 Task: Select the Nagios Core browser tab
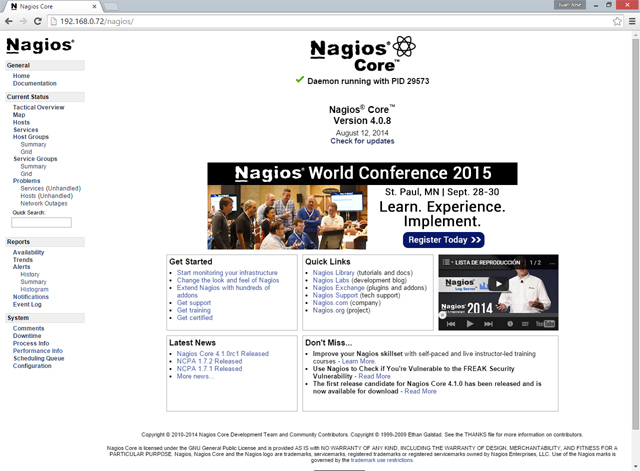pos(51,7)
